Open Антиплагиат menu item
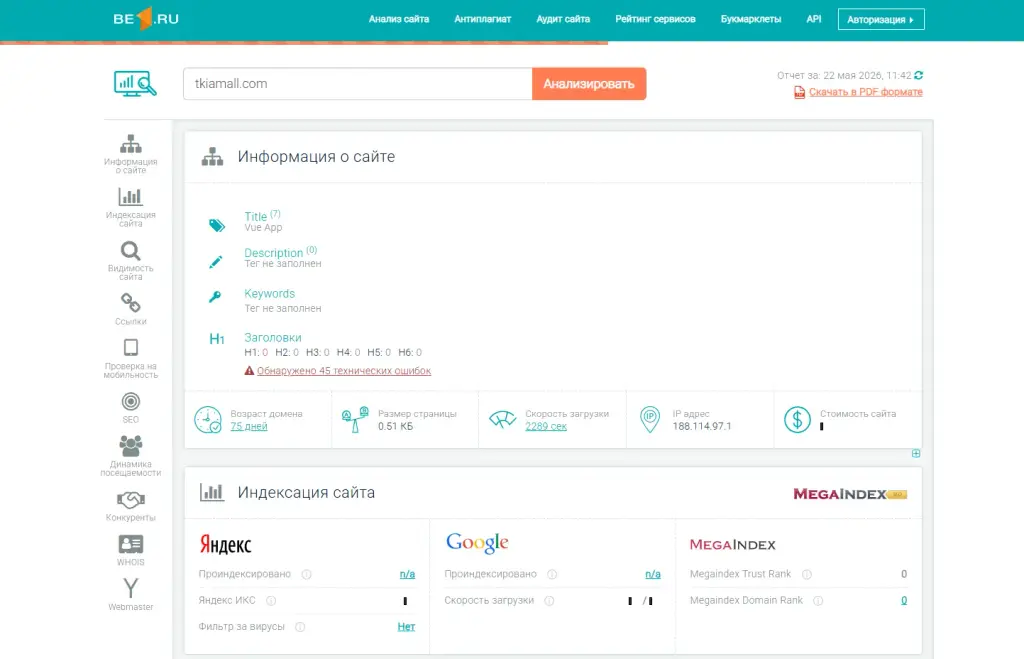This screenshot has width=1024, height=659. click(483, 19)
